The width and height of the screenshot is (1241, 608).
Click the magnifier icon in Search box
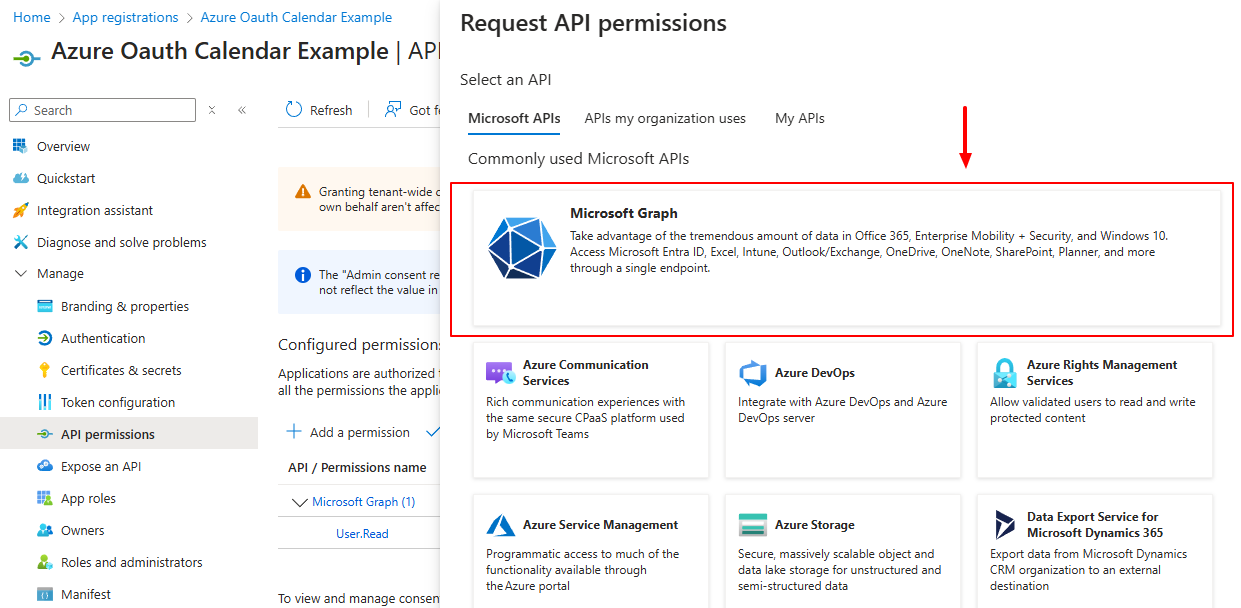21,110
